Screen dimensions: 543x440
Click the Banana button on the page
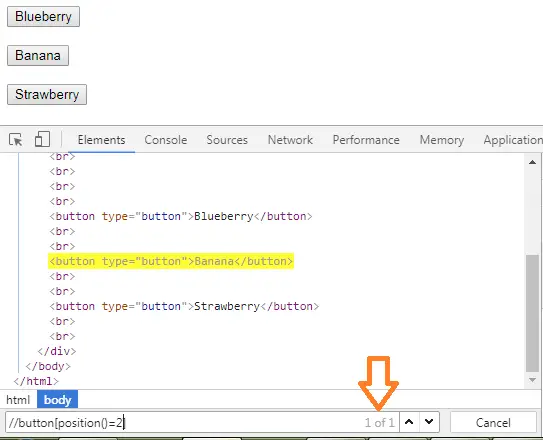click(x=38, y=55)
